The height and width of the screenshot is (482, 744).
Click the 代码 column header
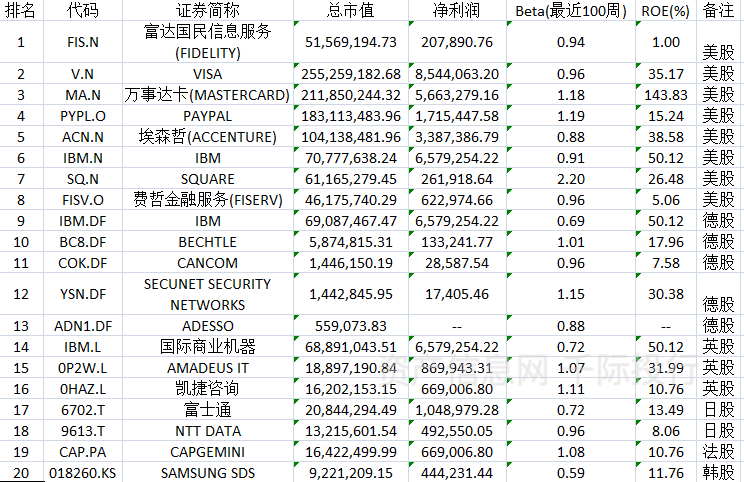click(83, 11)
